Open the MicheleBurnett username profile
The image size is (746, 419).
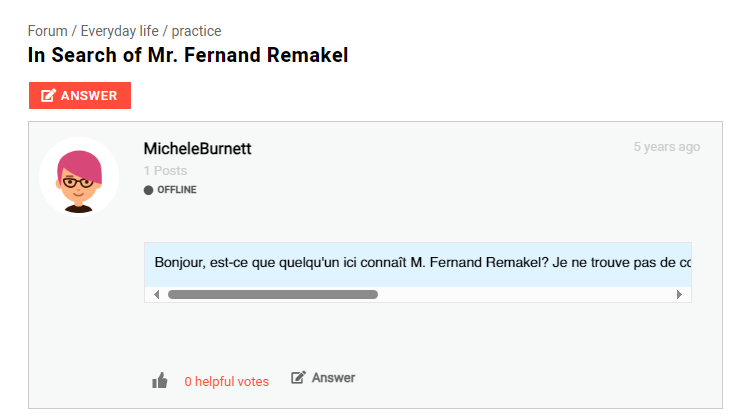pos(197,149)
